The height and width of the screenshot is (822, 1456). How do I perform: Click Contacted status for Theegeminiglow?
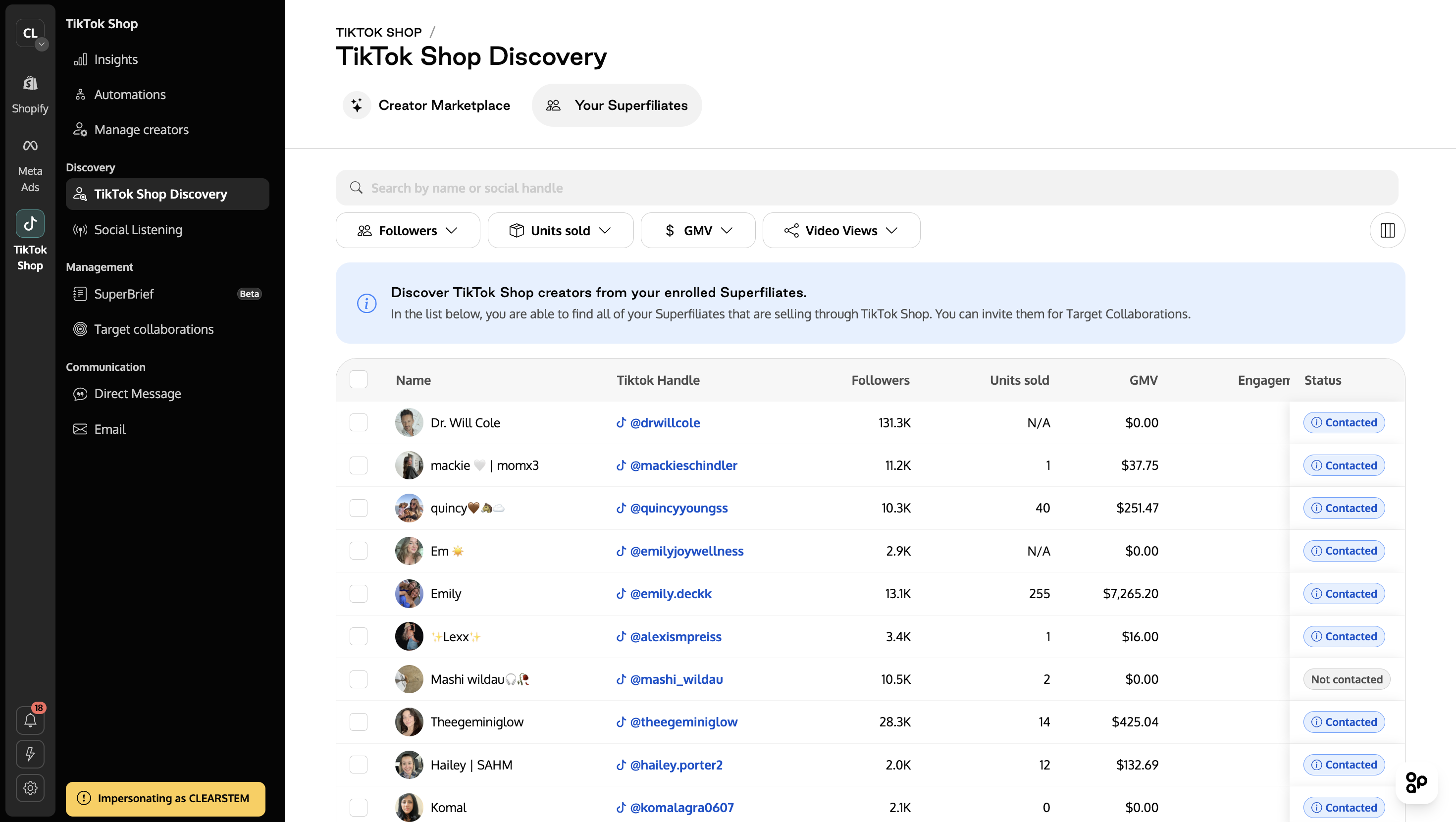pyautogui.click(x=1344, y=722)
